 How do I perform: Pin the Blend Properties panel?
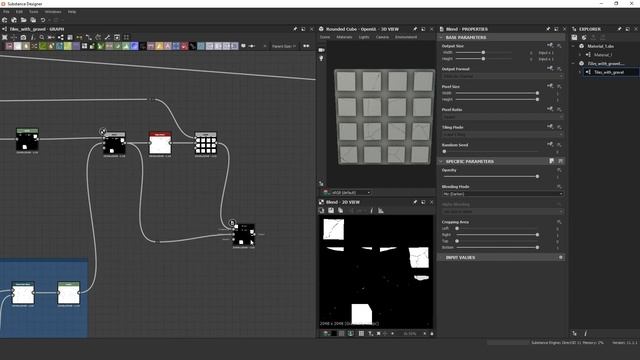[548, 29]
